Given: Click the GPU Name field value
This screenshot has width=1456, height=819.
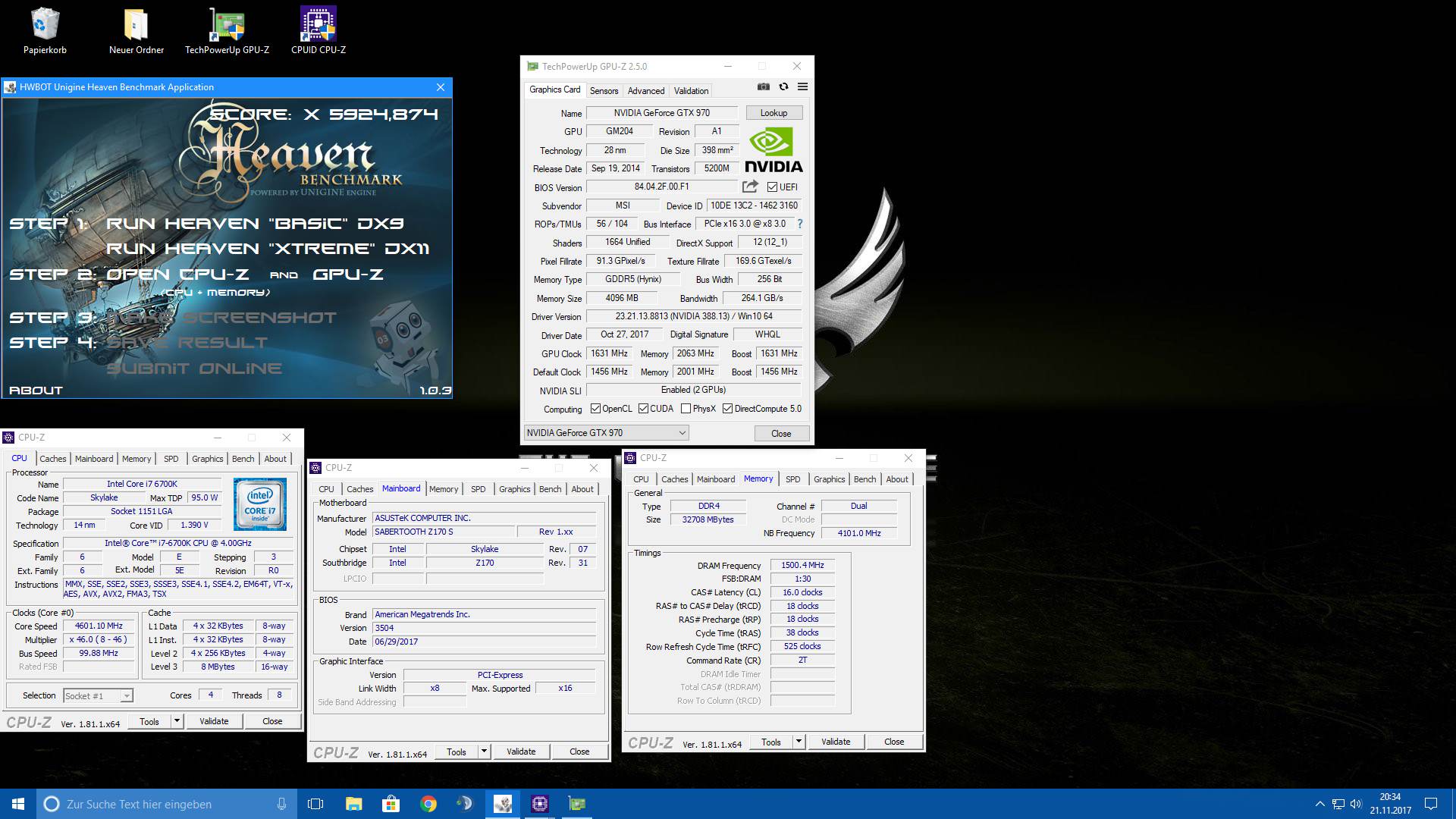Looking at the screenshot, I should [662, 113].
